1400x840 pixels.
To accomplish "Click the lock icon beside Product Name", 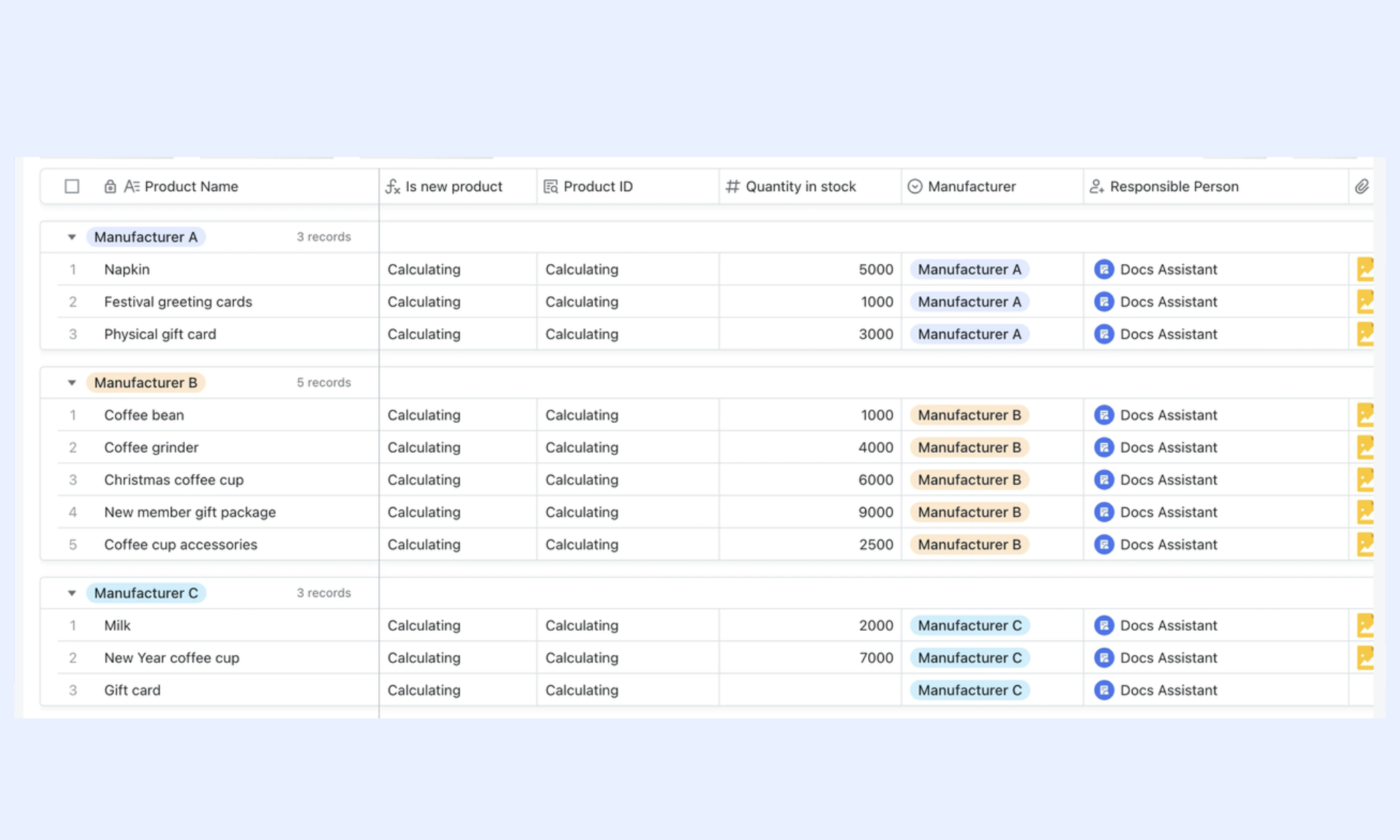I will (x=110, y=186).
